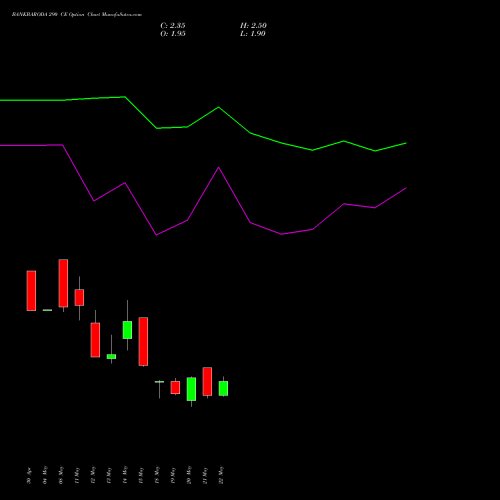The image size is (500, 500).
Task: Select the 15 May date label
Action: point(141,475)
